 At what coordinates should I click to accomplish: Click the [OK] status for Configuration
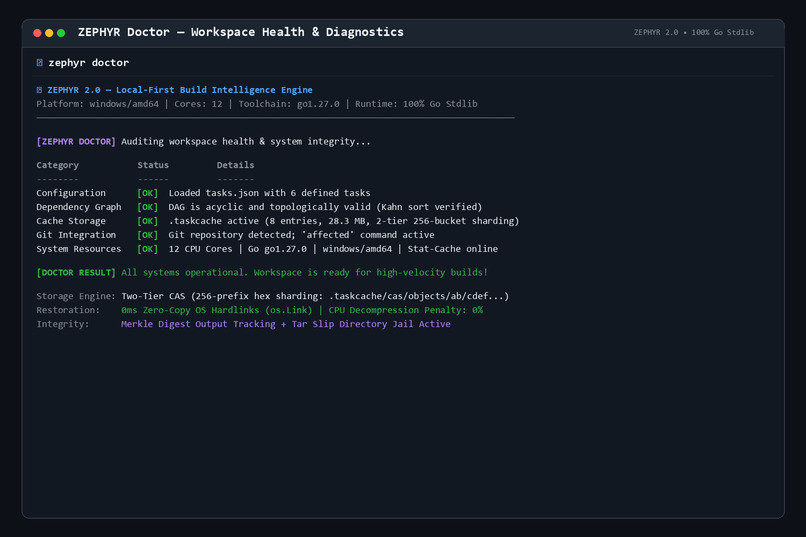(x=148, y=193)
